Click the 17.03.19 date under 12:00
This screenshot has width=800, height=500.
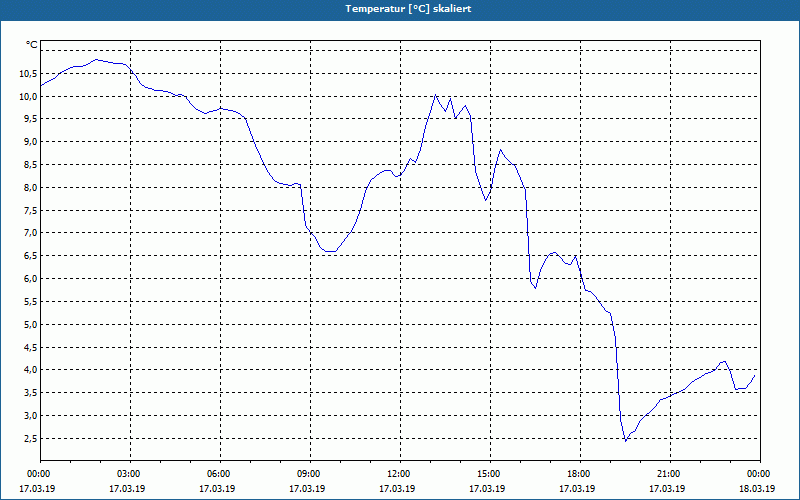tap(397, 488)
